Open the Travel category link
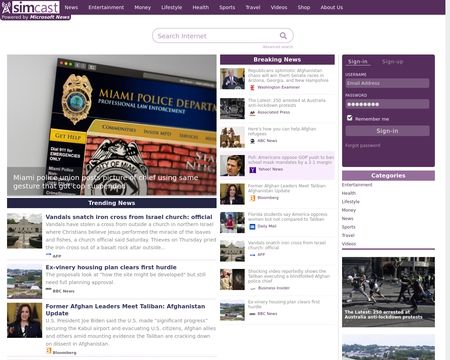The height and width of the screenshot is (360, 450). 348,235
